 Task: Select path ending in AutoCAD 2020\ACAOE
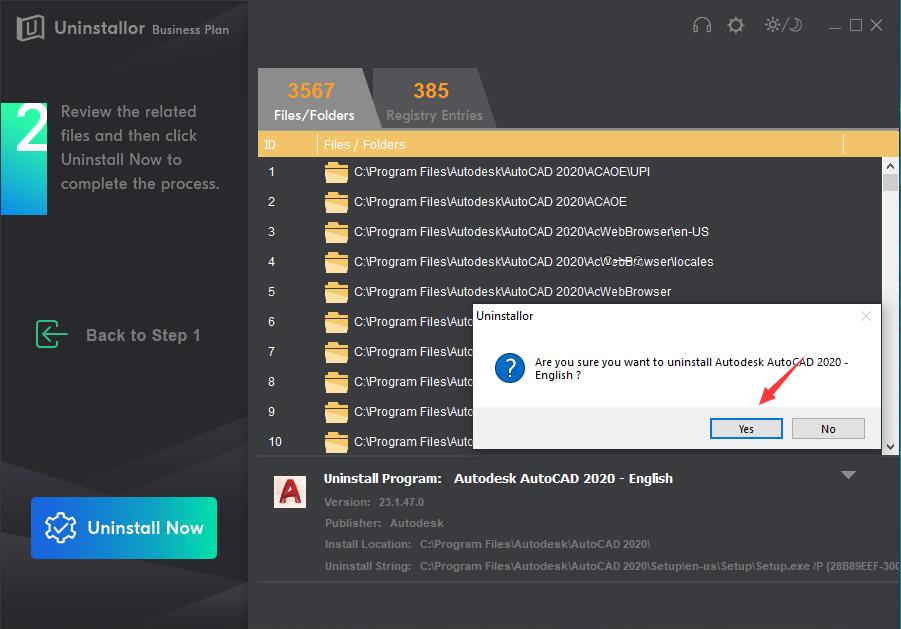(490, 202)
